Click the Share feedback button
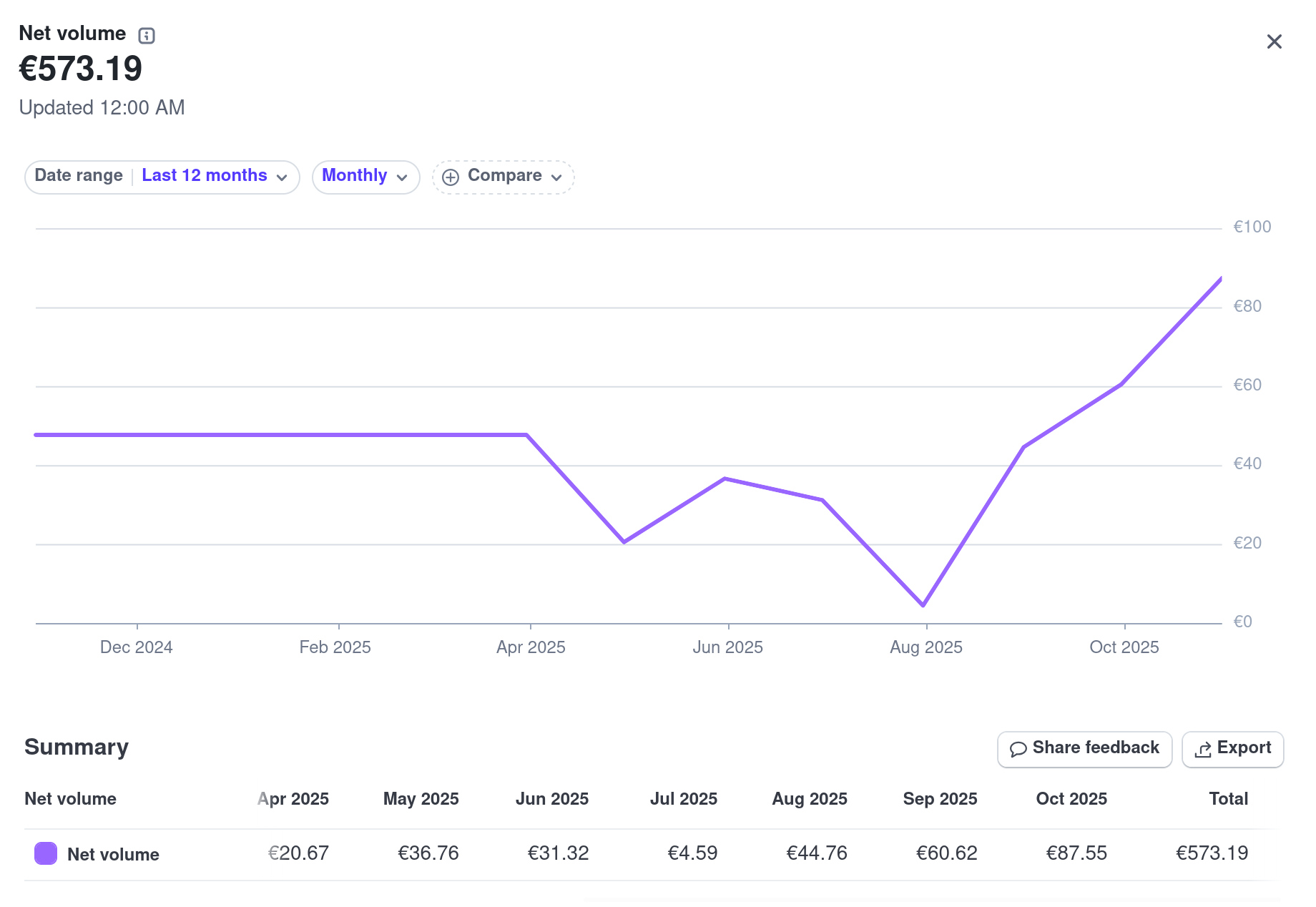Image resolution: width=1316 pixels, height=907 pixels. click(x=1084, y=749)
